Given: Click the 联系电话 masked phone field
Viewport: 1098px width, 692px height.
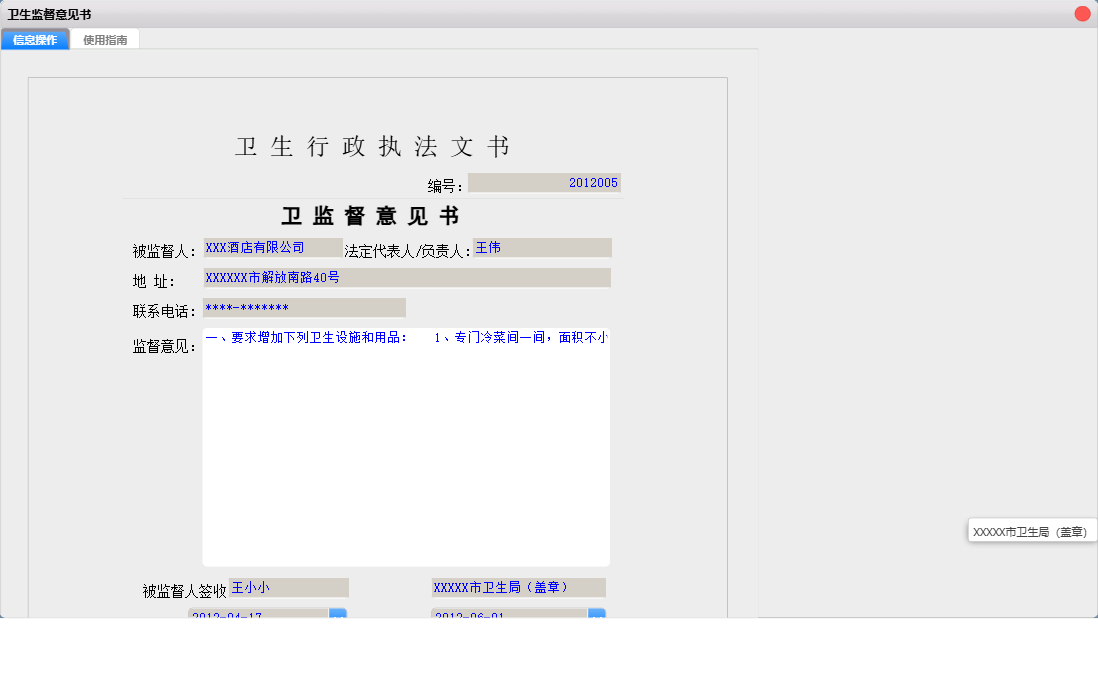Looking at the screenshot, I should point(304,308).
